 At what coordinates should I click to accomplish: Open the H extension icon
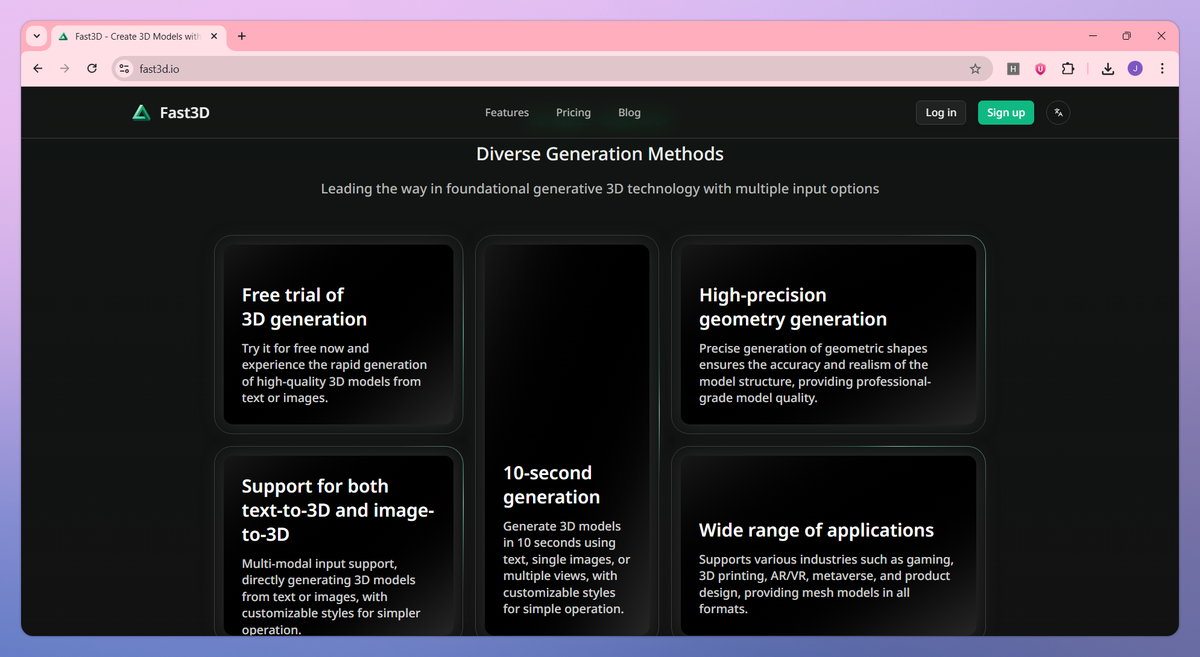[x=1013, y=69]
